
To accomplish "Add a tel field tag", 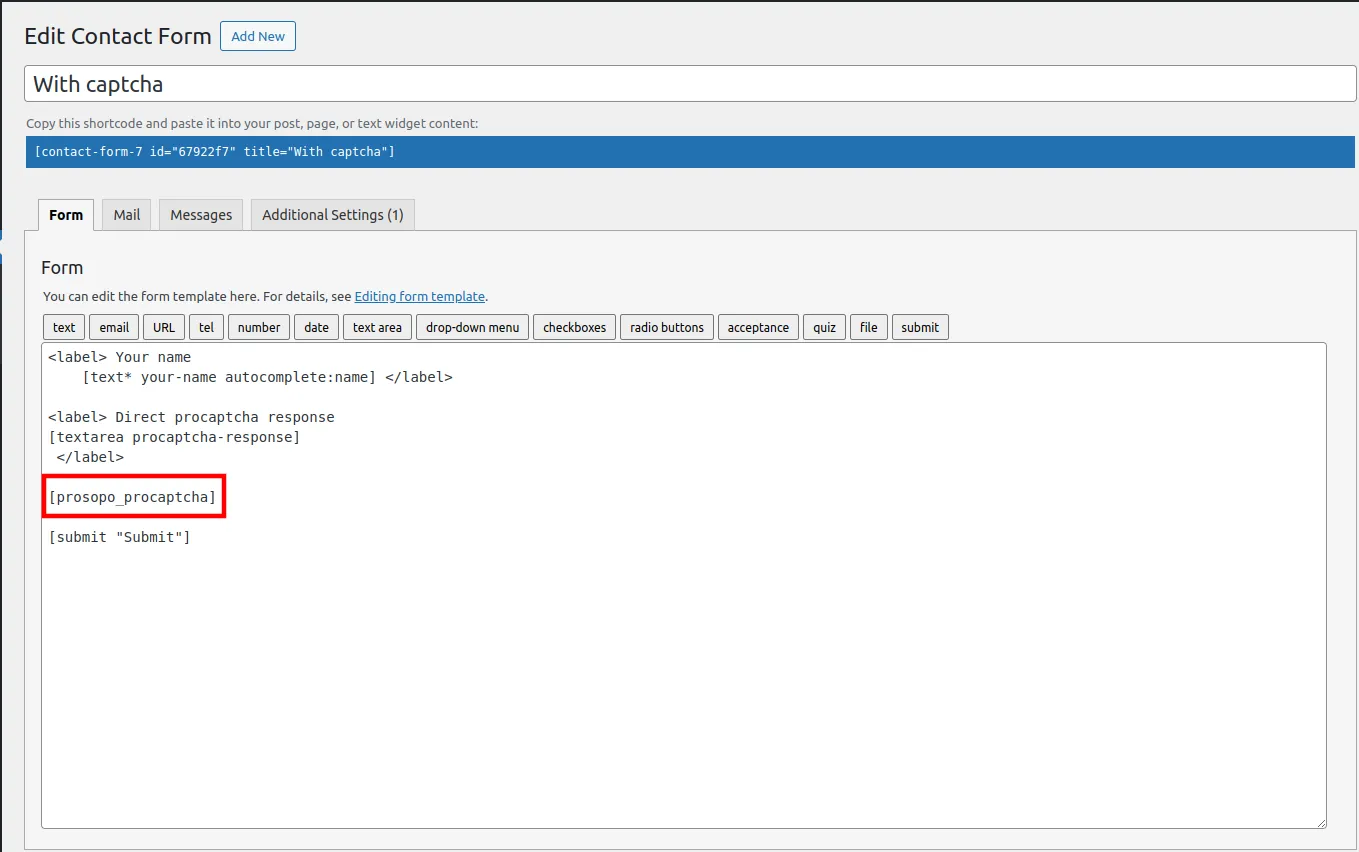I will (206, 327).
